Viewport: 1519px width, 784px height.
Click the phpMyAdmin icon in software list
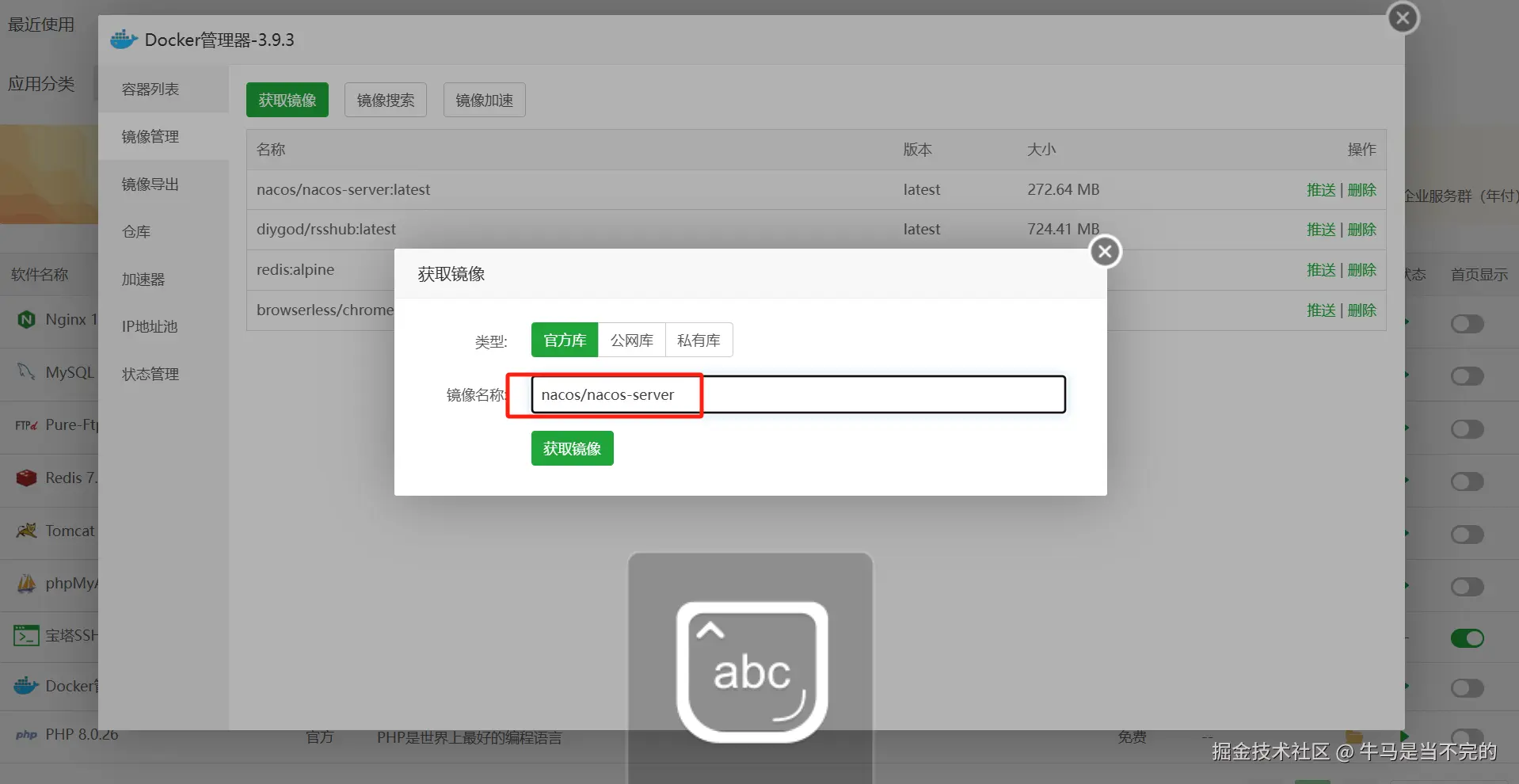[26, 583]
